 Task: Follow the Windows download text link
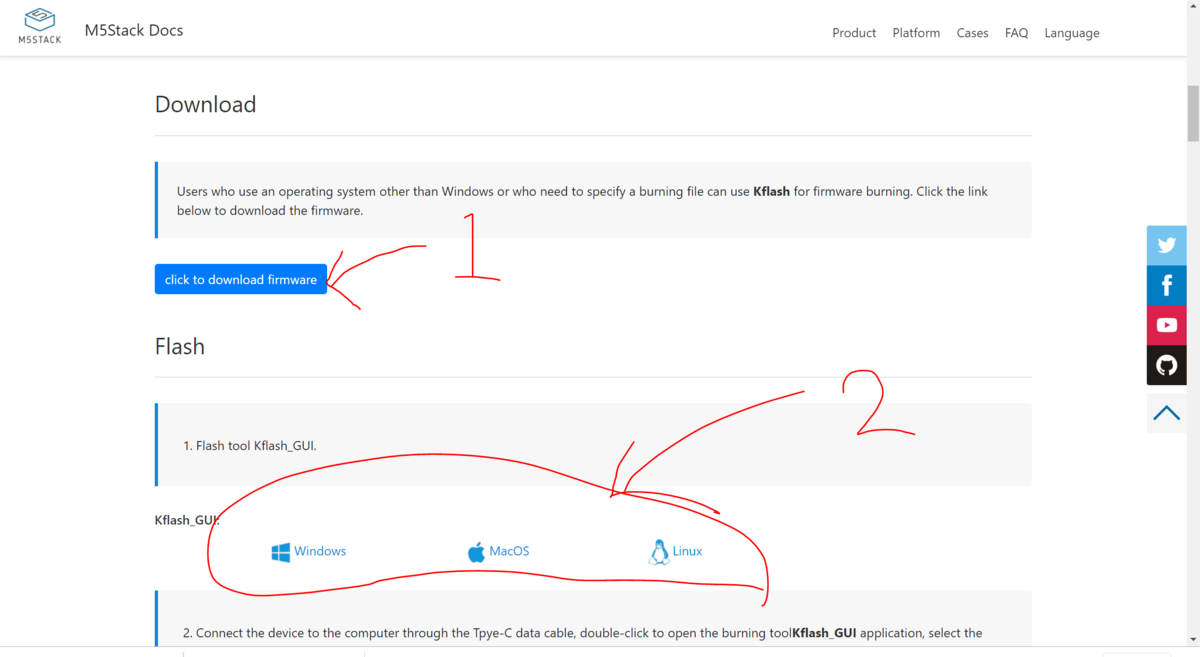320,551
